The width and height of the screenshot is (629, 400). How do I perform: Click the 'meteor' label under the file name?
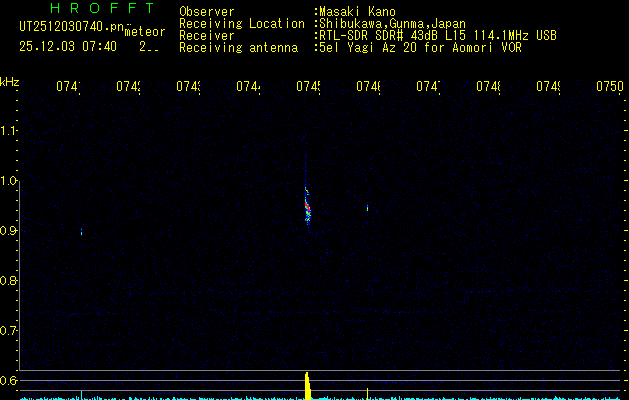tap(145, 32)
